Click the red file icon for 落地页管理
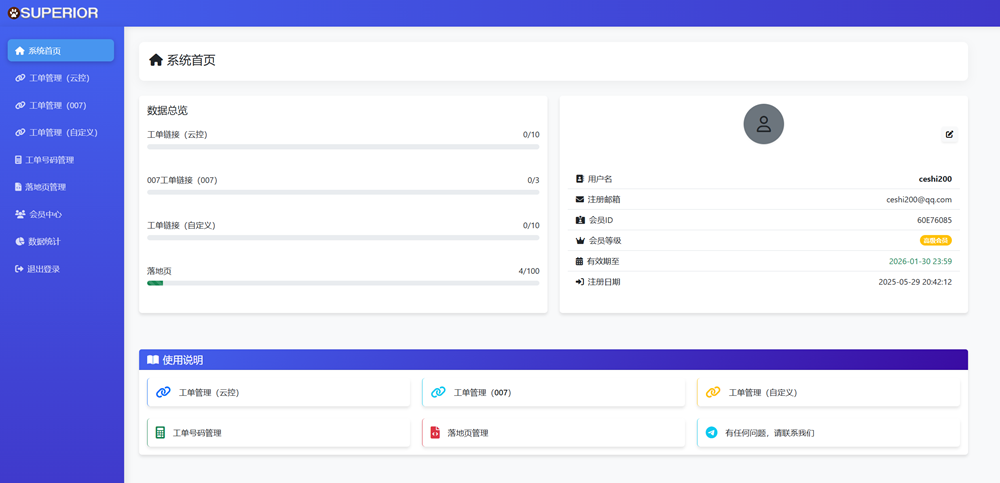This screenshot has width=1000, height=483. (435, 433)
